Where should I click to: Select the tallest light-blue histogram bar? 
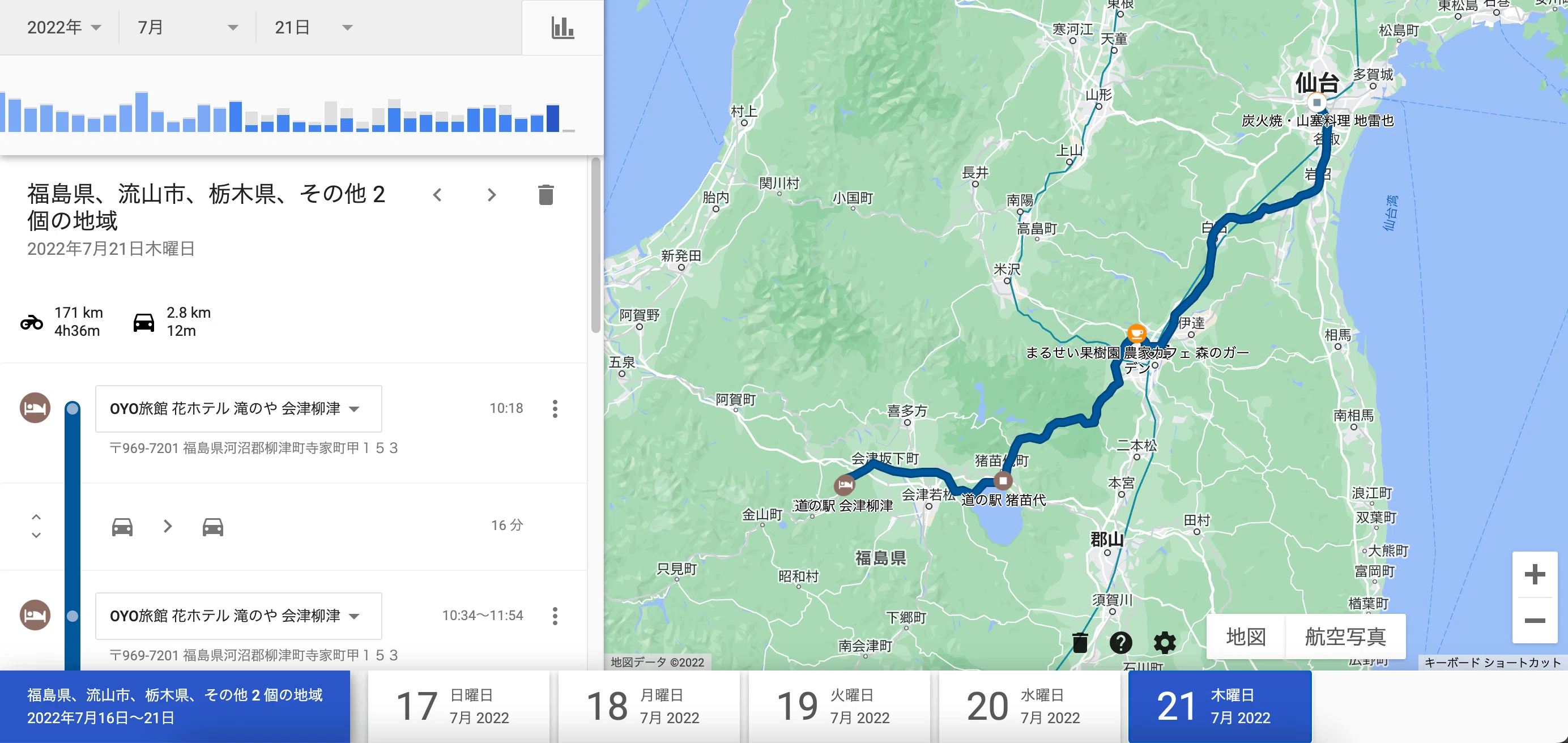tap(142, 112)
